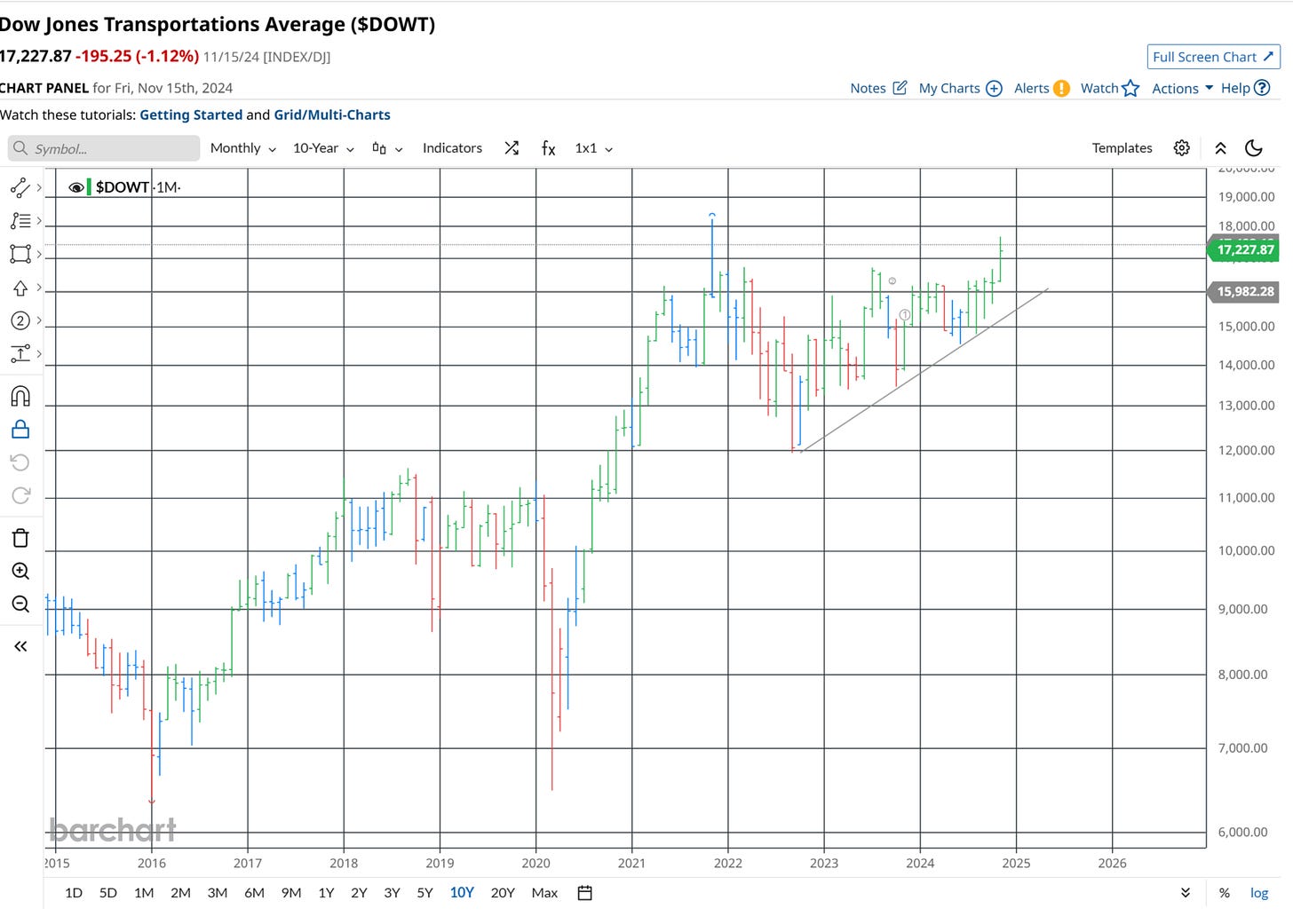1293x924 pixels.
Task: Expand bottom panel double down chevron
Action: coord(1186,893)
